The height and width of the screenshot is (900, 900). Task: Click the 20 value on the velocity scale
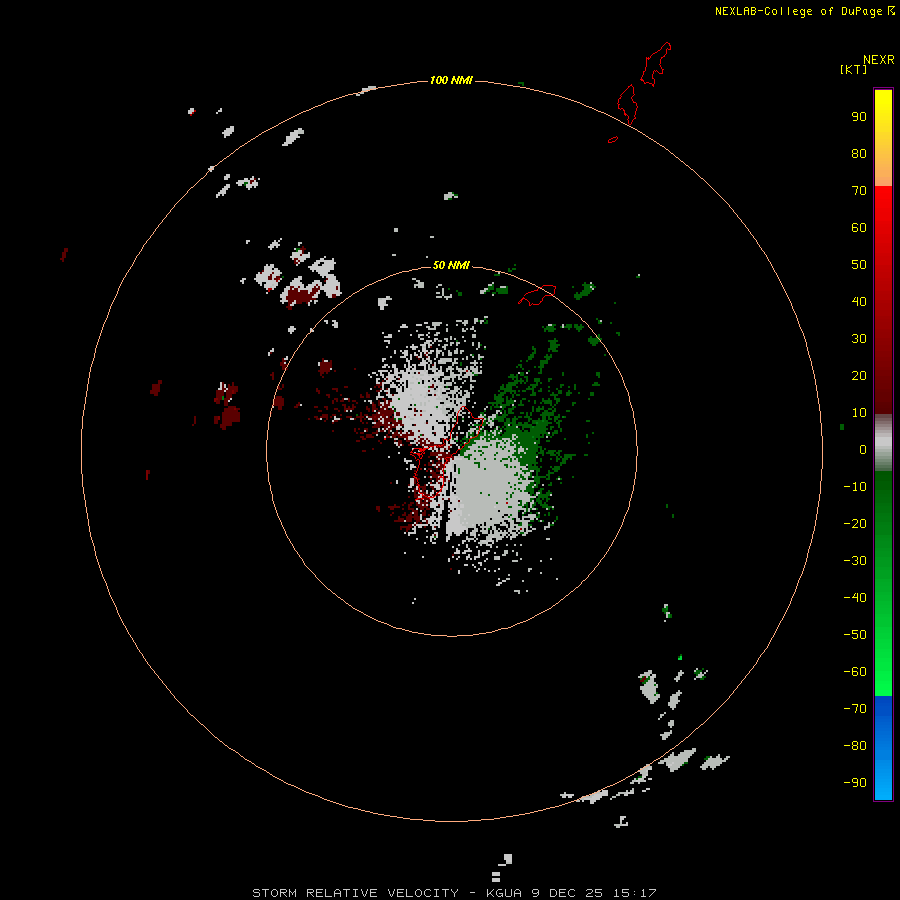coord(859,376)
